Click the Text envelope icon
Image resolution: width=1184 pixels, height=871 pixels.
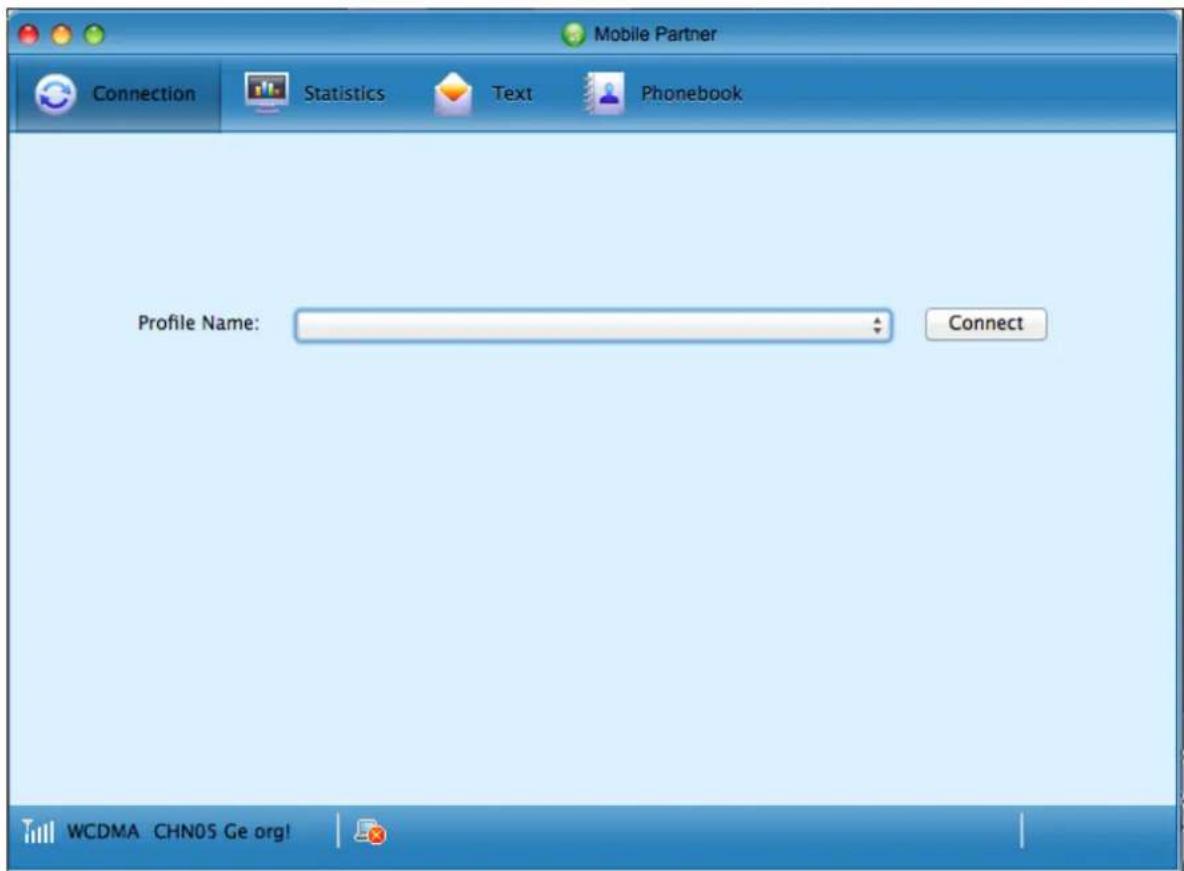tap(453, 94)
